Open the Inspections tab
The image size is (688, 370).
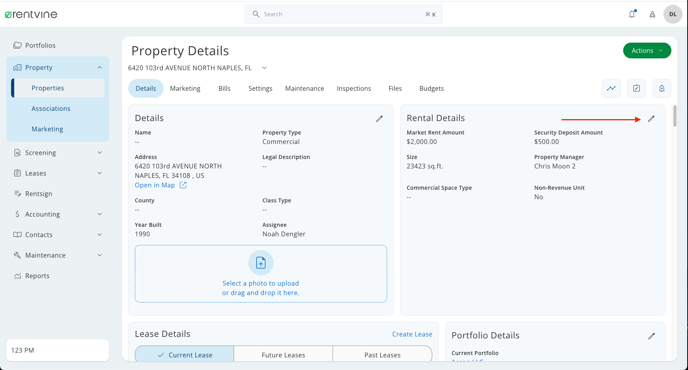tap(354, 88)
